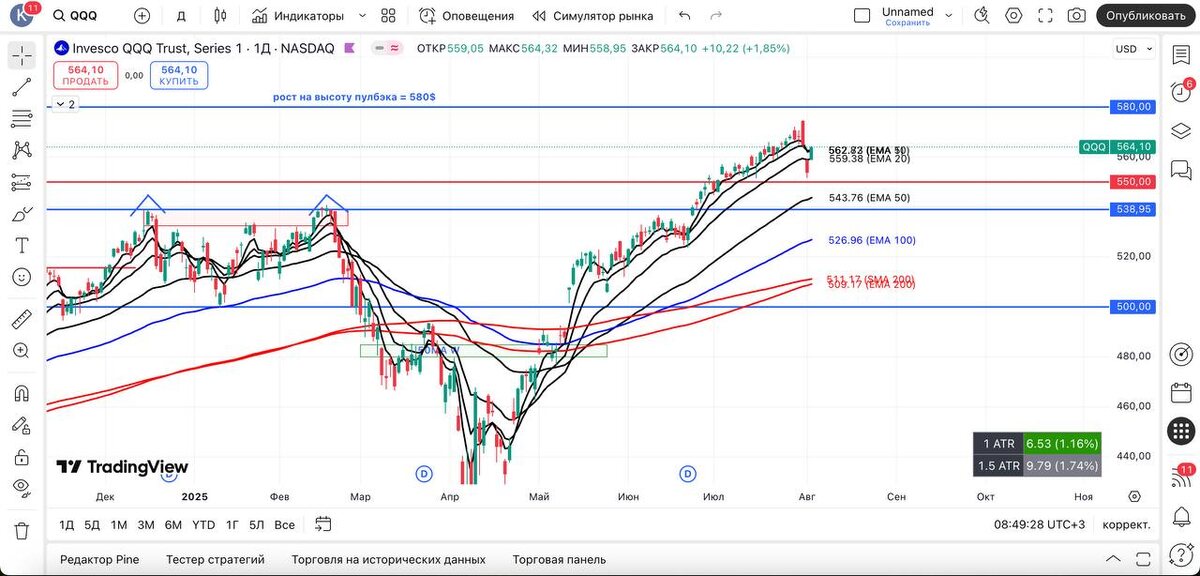1200x576 pixels.
Task: Redo the last chart action
Action: click(x=715, y=16)
